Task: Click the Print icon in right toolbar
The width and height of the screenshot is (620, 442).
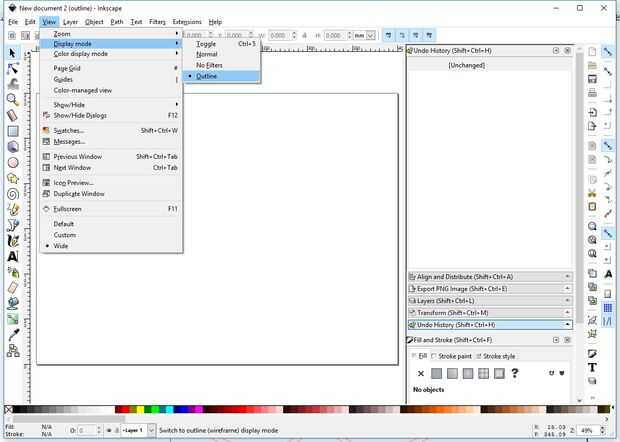Action: [592, 93]
